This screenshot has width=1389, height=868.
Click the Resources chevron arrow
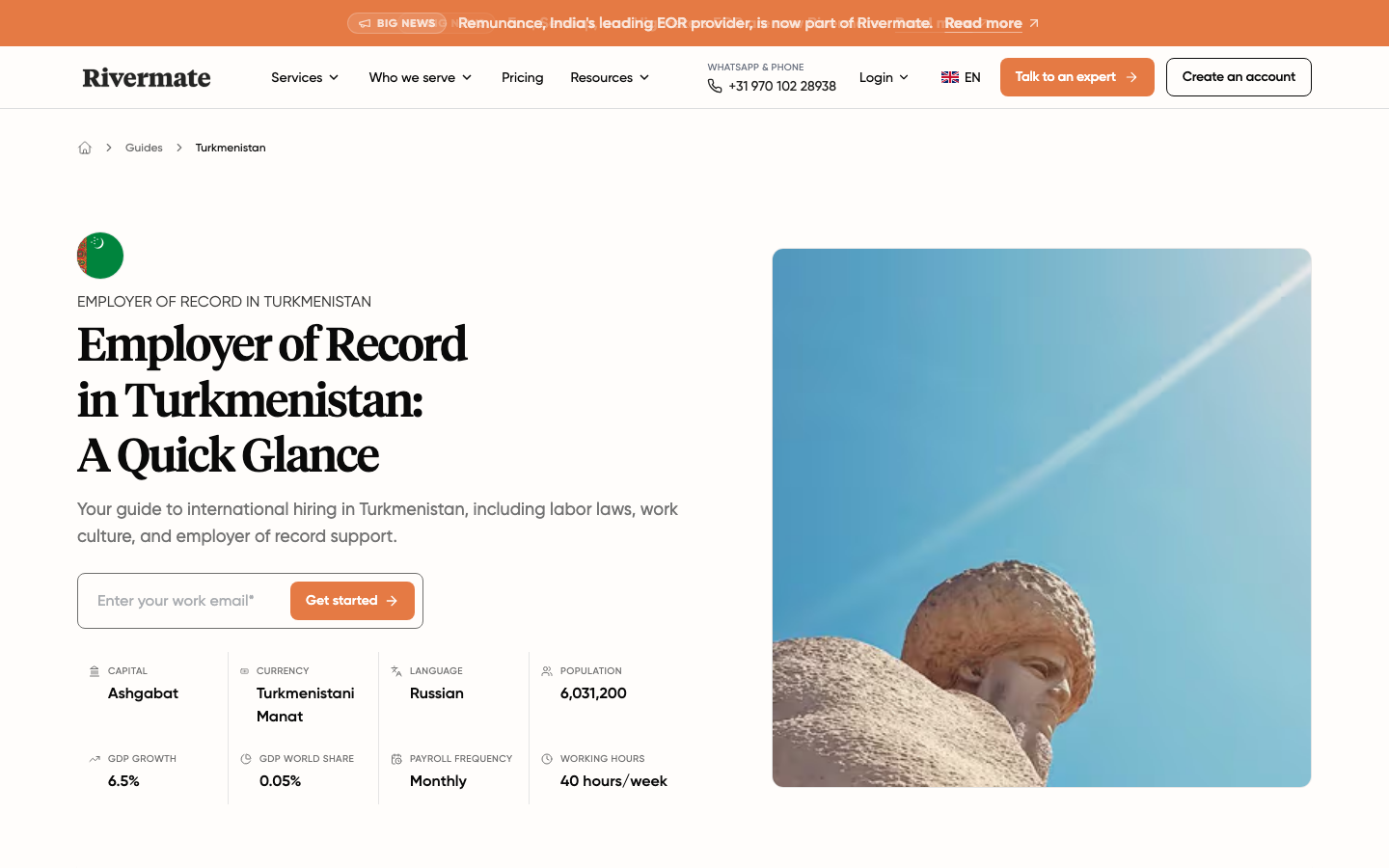(x=644, y=77)
